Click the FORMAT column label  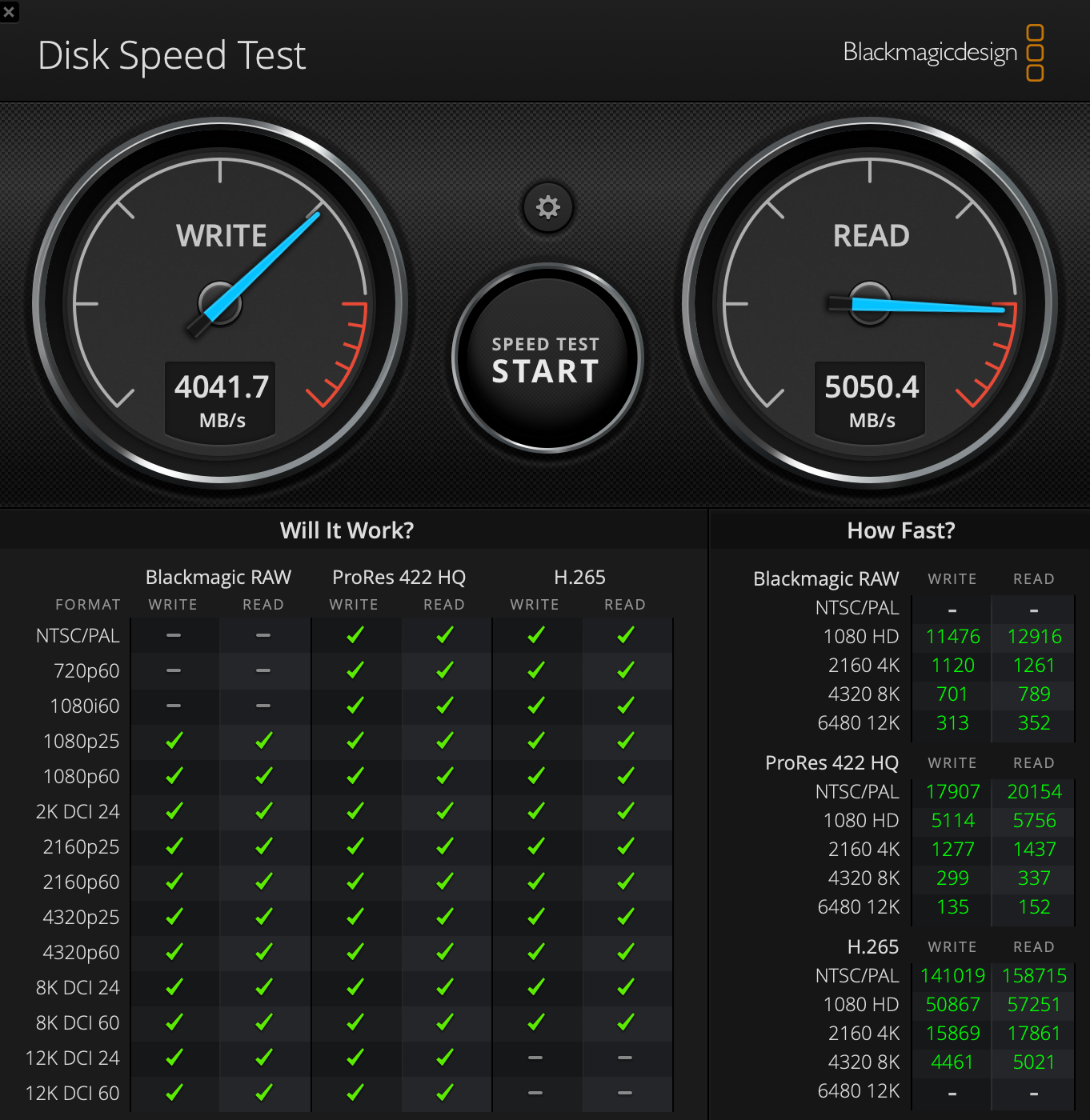coord(87,605)
